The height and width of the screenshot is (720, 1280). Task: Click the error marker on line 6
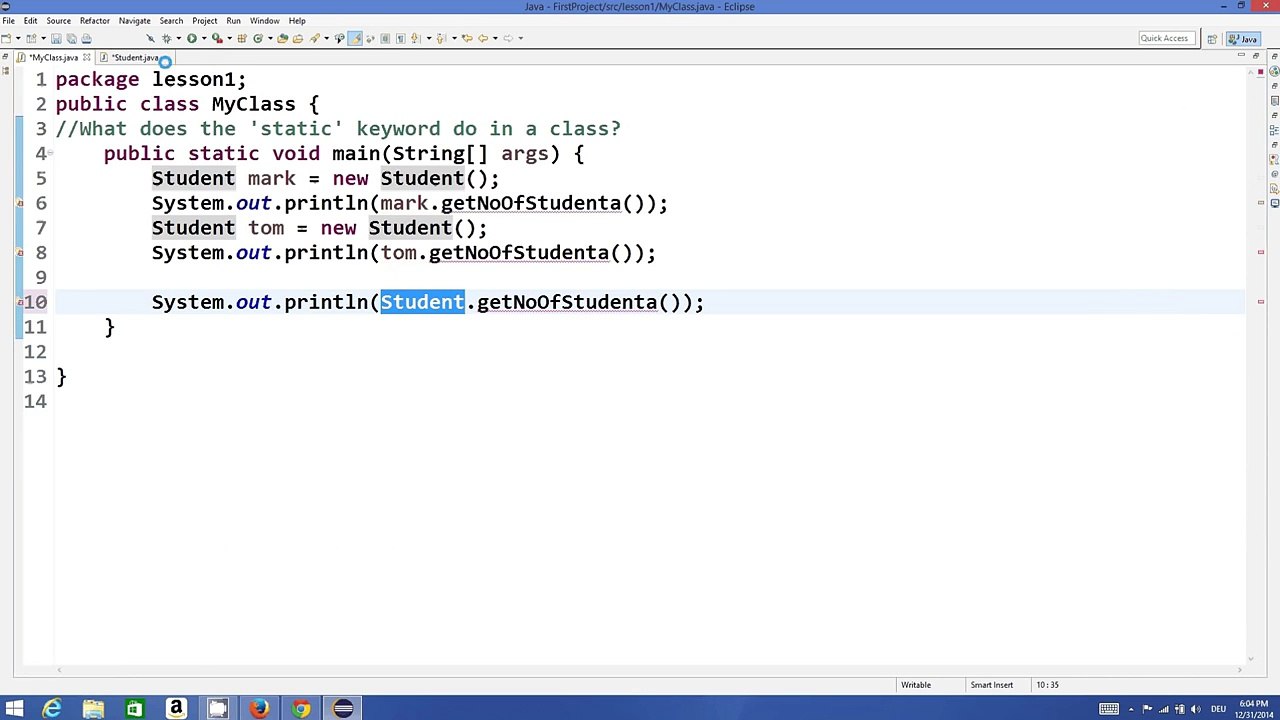pos(20,203)
